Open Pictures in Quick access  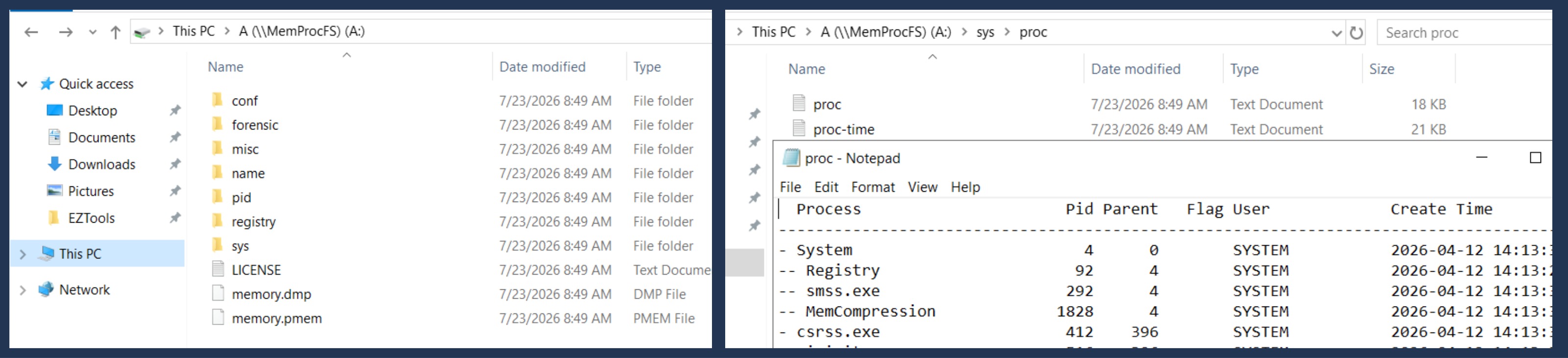91,191
